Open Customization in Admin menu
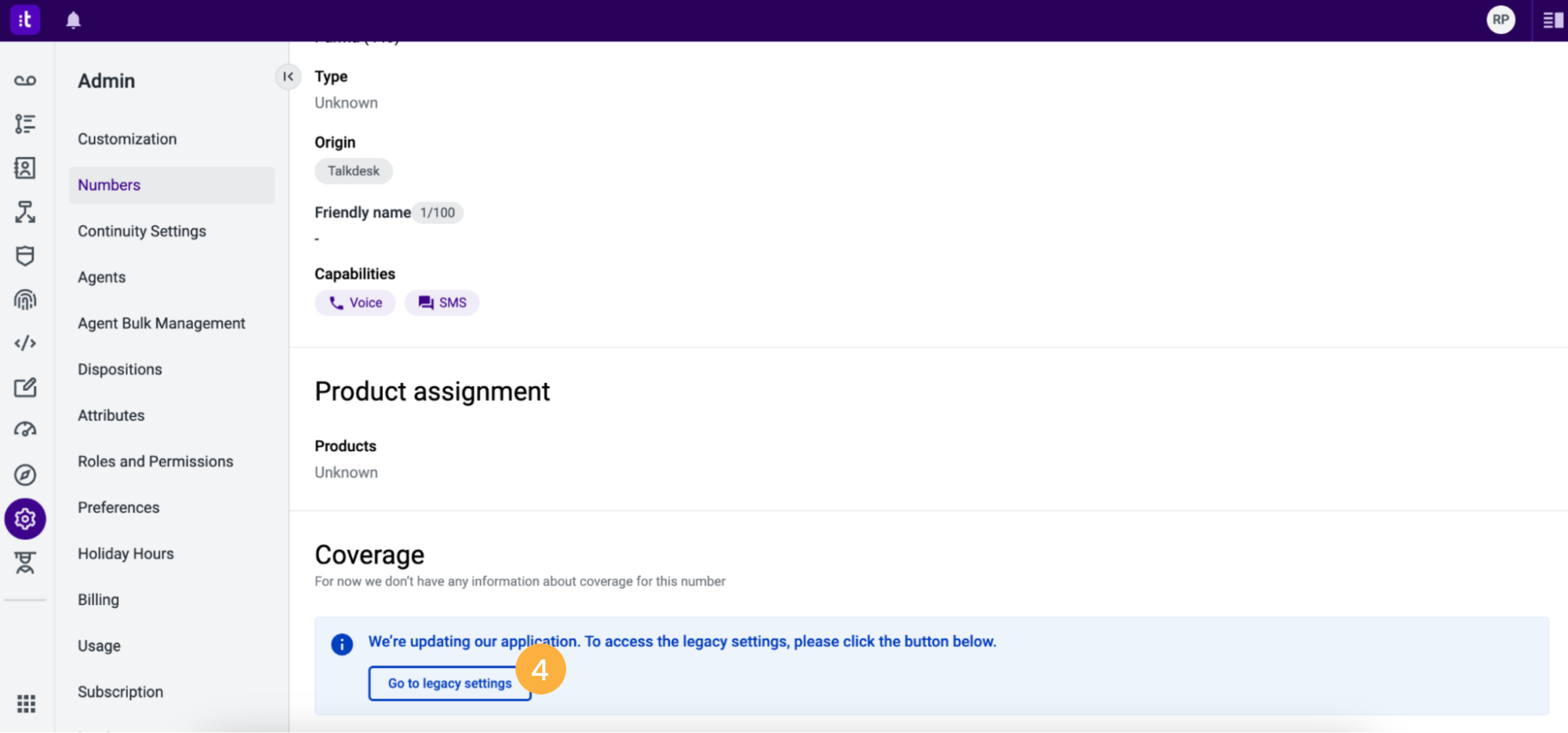Viewport: 1568px width, 733px height. tap(127, 139)
